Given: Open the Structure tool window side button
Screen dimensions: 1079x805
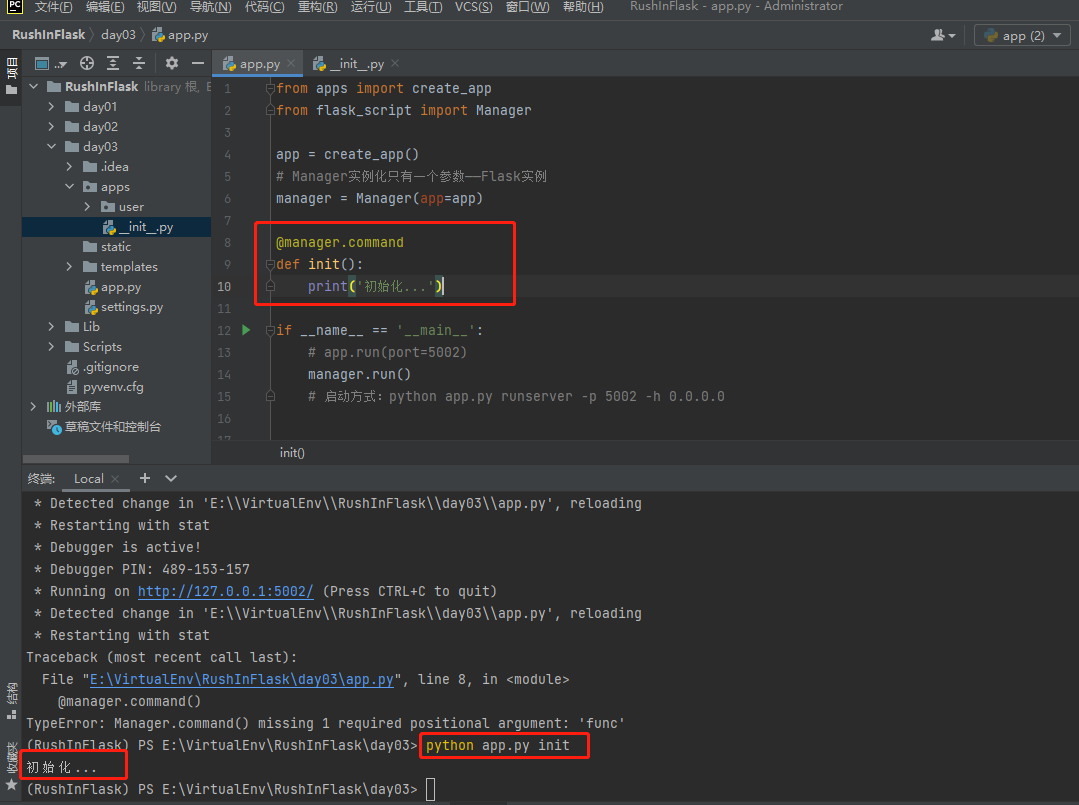Looking at the screenshot, I should [x=11, y=700].
